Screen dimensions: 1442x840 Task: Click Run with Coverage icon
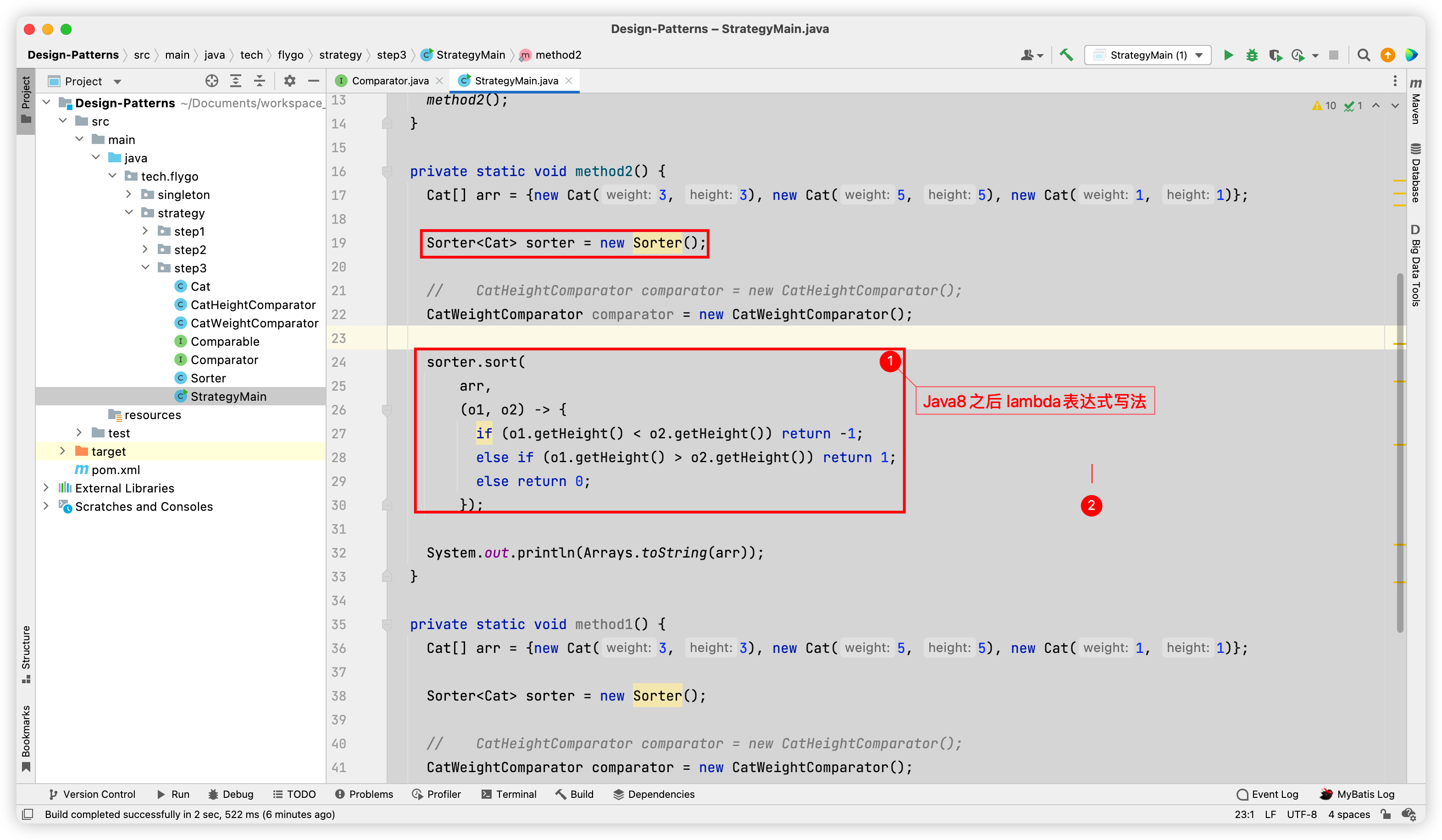pyautogui.click(x=1275, y=55)
